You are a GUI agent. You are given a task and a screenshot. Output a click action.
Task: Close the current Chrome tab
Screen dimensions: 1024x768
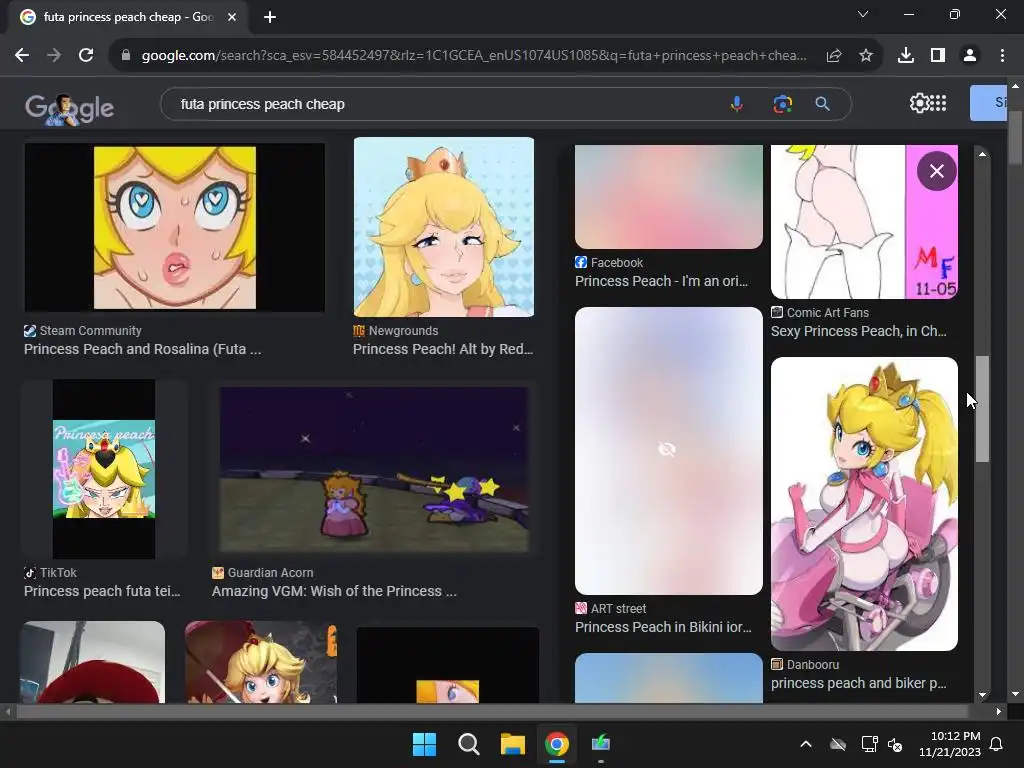[232, 18]
